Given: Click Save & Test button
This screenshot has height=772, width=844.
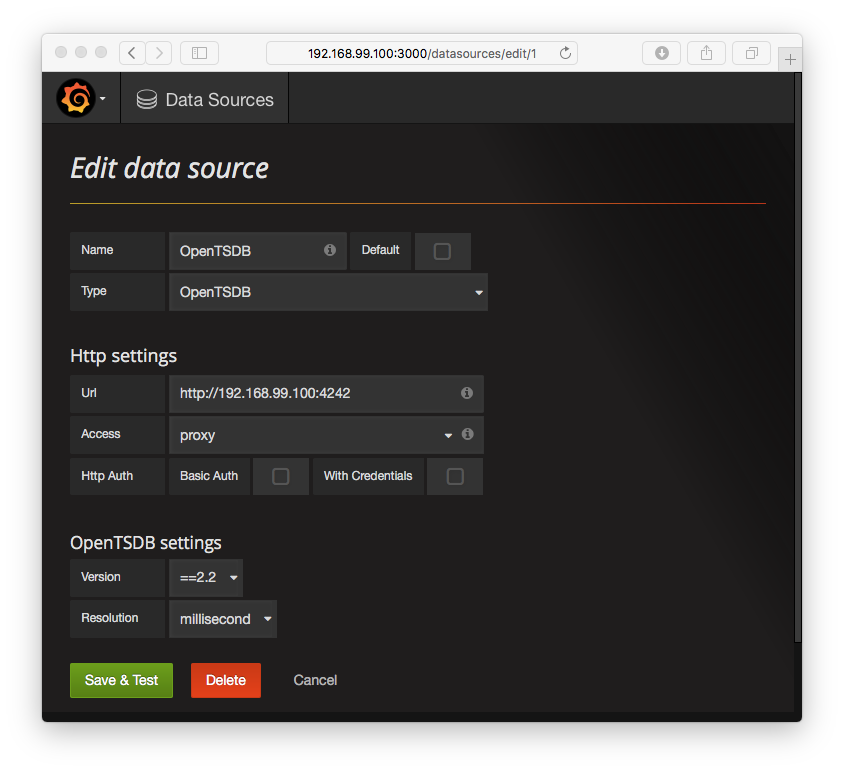Looking at the screenshot, I should pos(121,680).
